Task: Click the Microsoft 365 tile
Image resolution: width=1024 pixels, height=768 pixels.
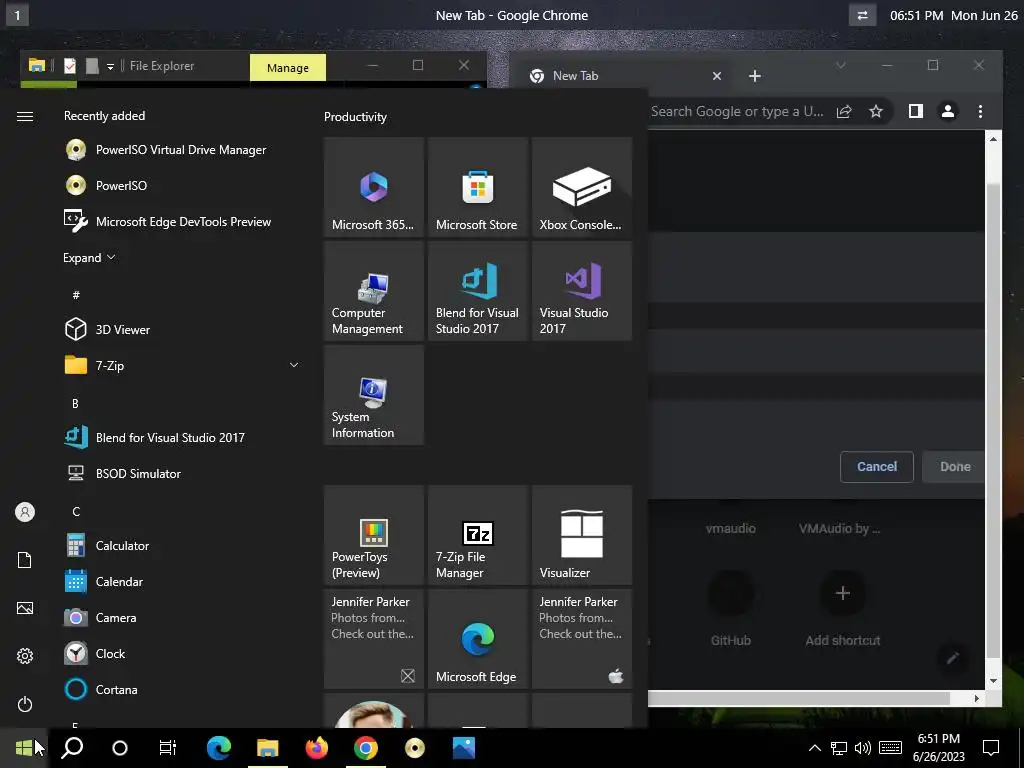Action: tap(374, 187)
